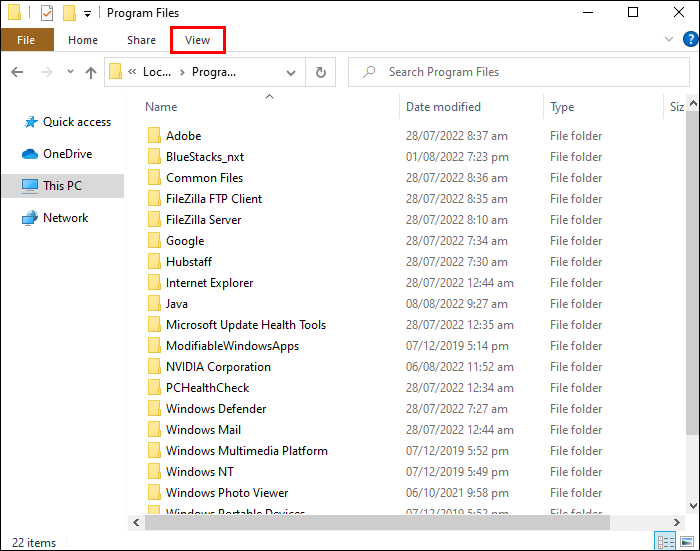Select the FileZilla Server folder icon
Screen dimensions: 700x551
click(154, 219)
